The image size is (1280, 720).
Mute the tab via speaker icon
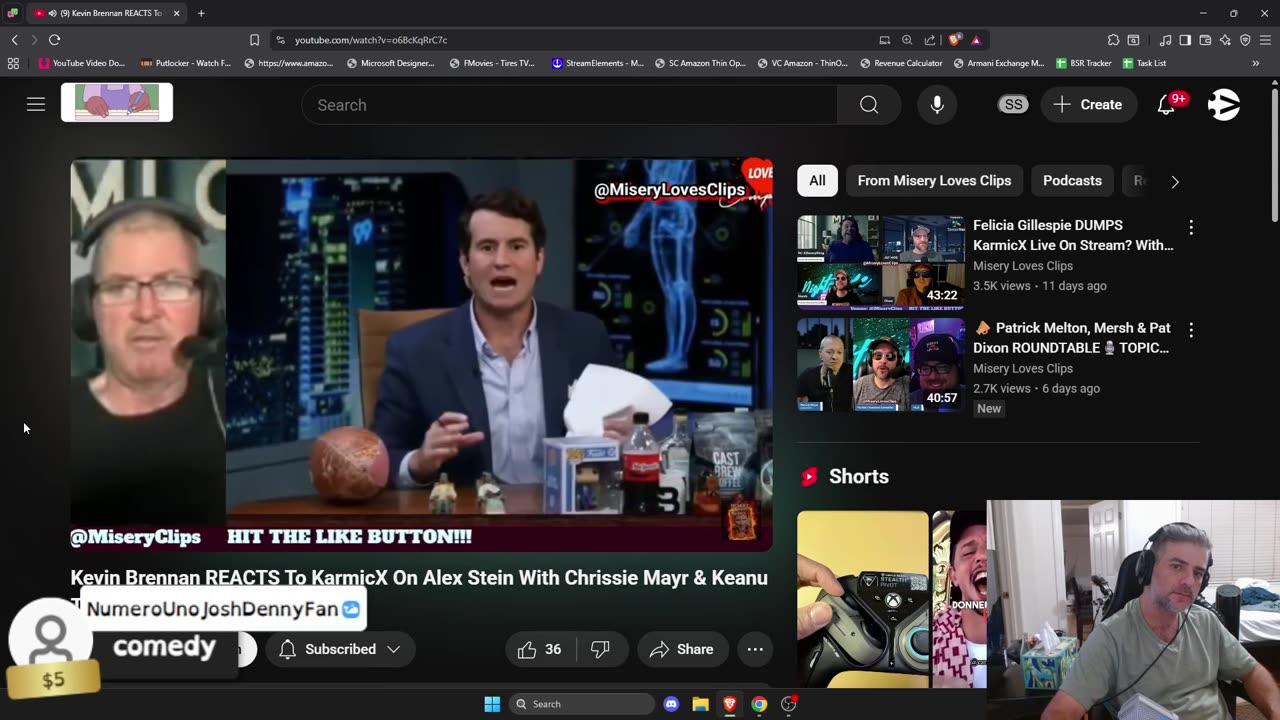[x=52, y=13]
